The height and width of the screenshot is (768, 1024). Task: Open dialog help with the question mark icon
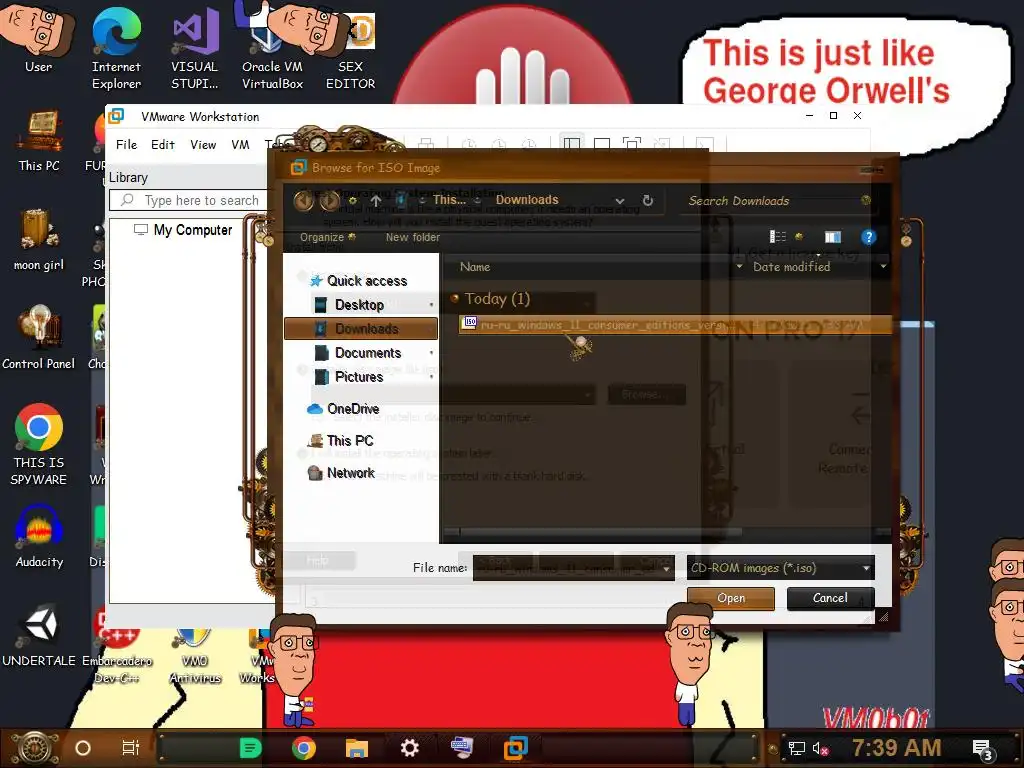pyautogui.click(x=869, y=237)
